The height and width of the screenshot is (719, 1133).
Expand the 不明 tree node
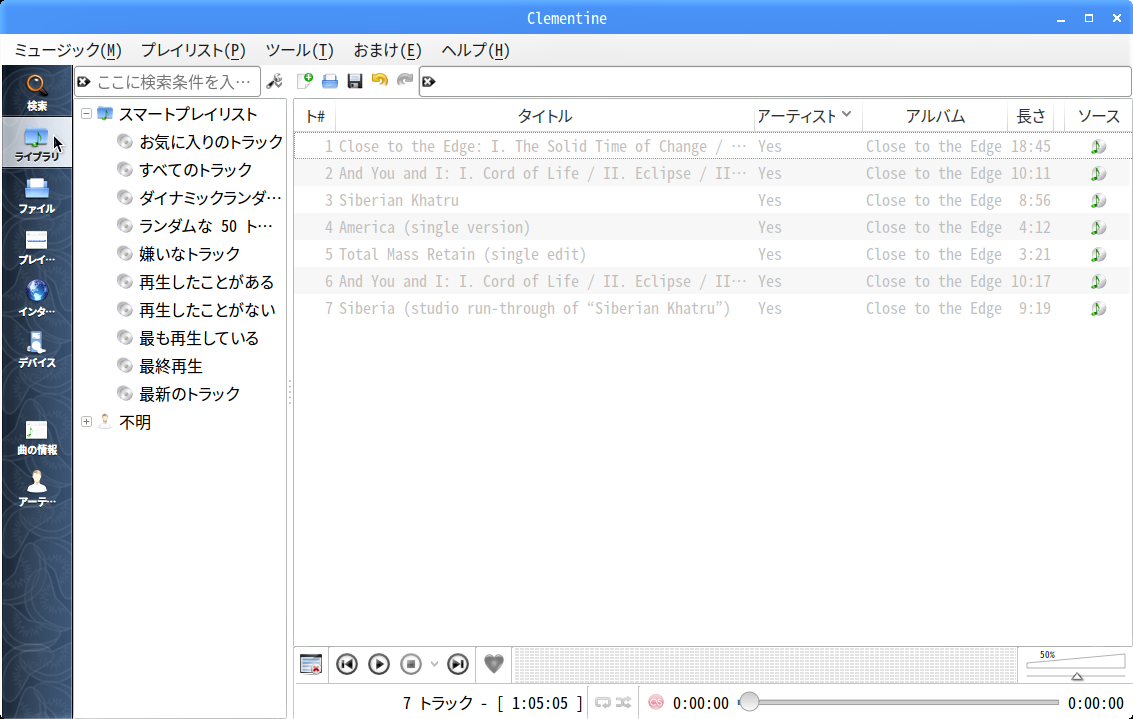tap(86, 421)
